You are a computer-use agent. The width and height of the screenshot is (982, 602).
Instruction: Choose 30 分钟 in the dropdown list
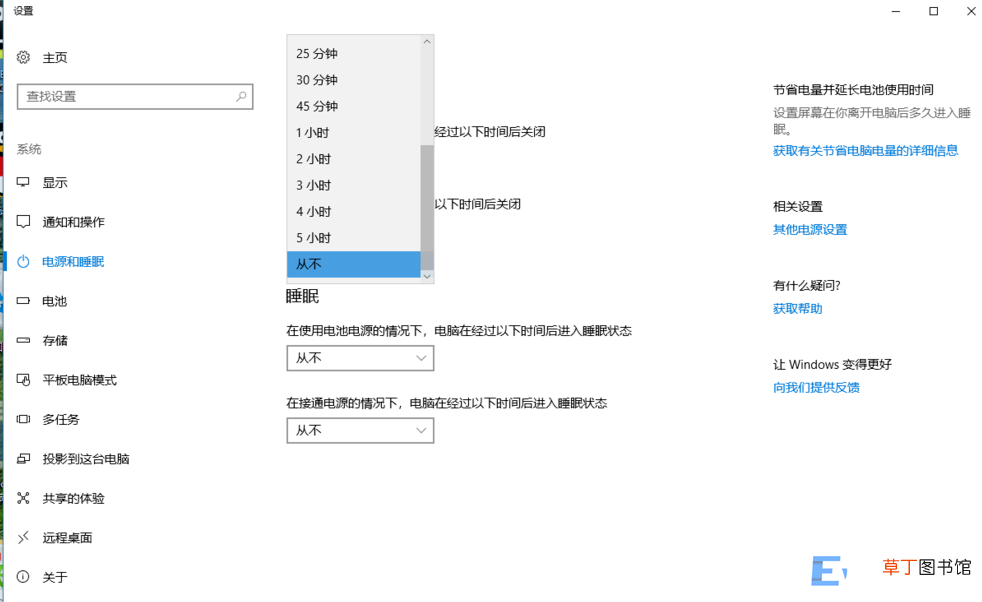click(354, 80)
